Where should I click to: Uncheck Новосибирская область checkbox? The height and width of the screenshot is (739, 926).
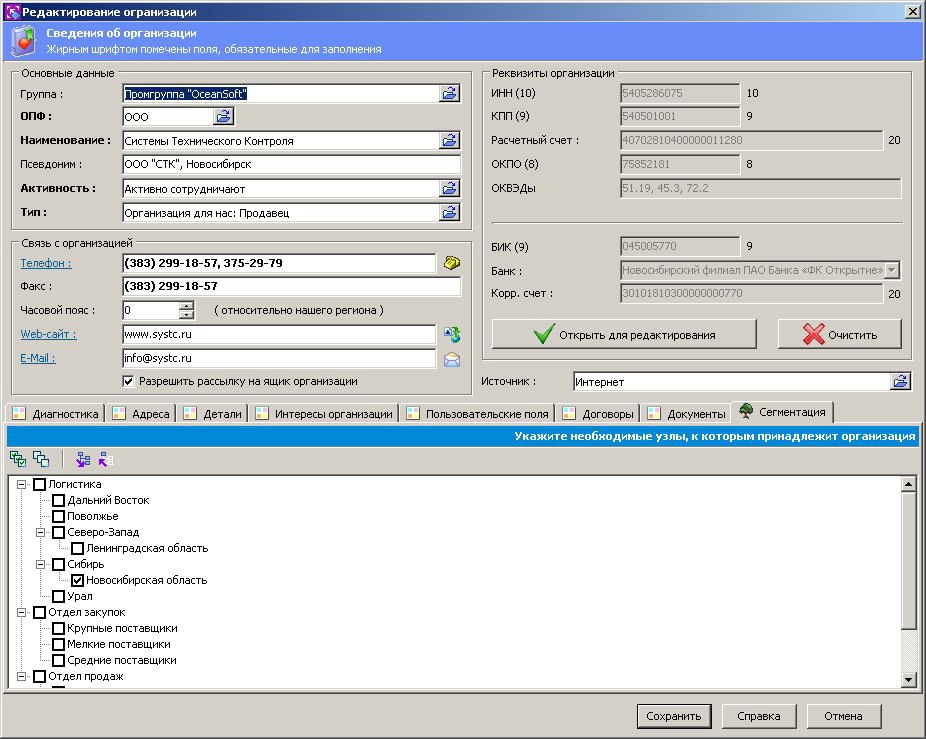pos(77,580)
